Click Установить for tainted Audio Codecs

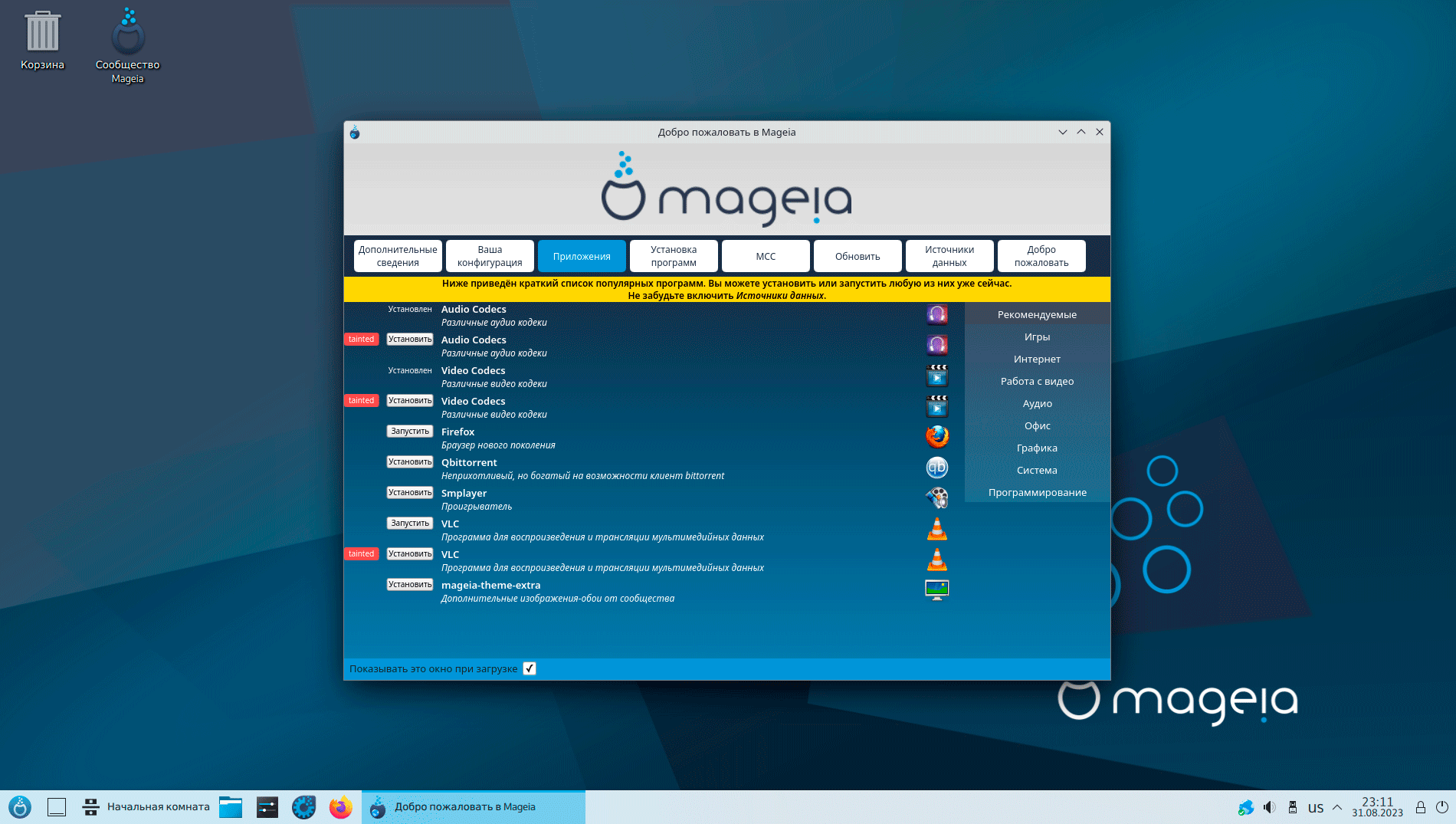pyautogui.click(x=410, y=339)
